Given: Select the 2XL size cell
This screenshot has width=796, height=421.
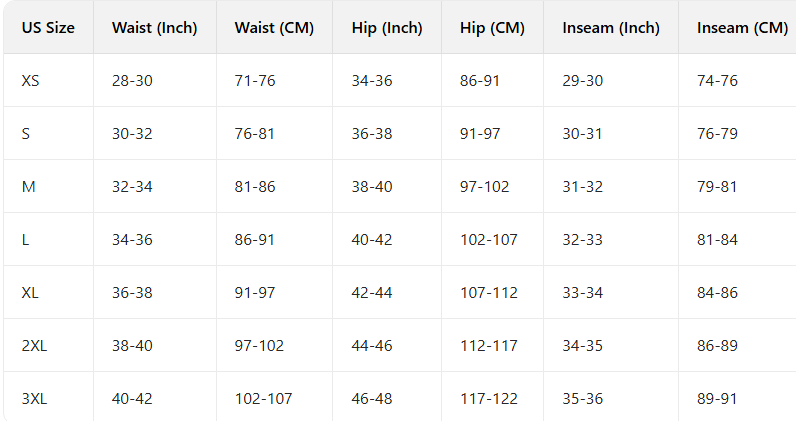Looking at the screenshot, I should (x=34, y=346).
